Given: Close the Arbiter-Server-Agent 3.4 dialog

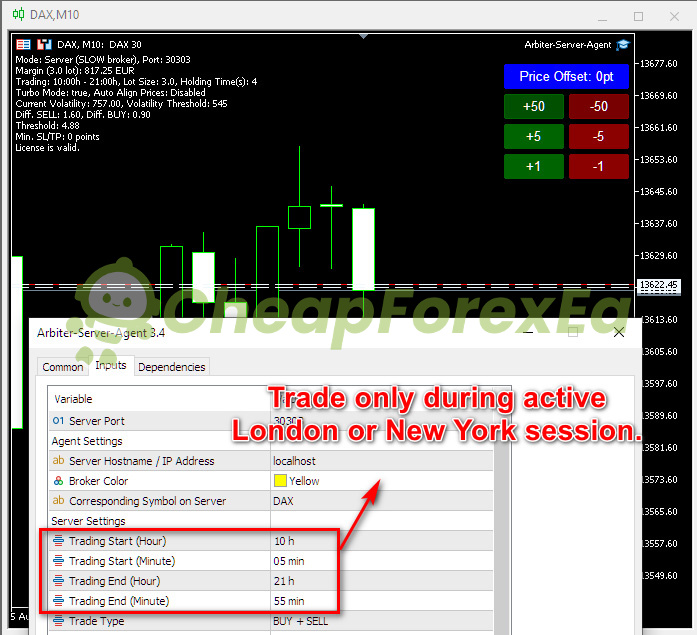Looking at the screenshot, I should pos(619,332).
